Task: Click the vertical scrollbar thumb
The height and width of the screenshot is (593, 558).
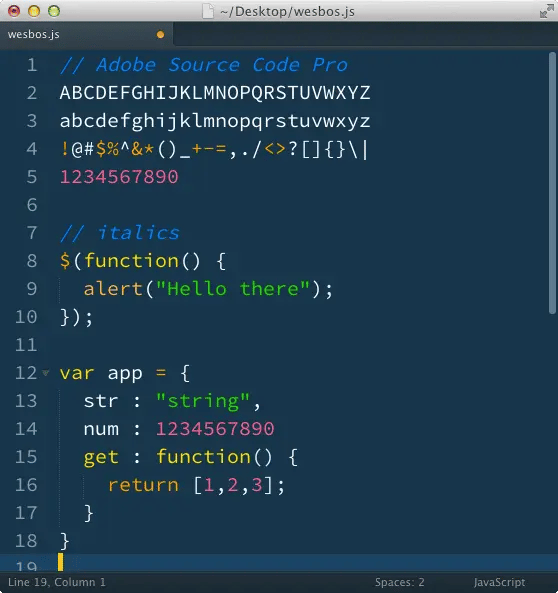Action: (552, 183)
